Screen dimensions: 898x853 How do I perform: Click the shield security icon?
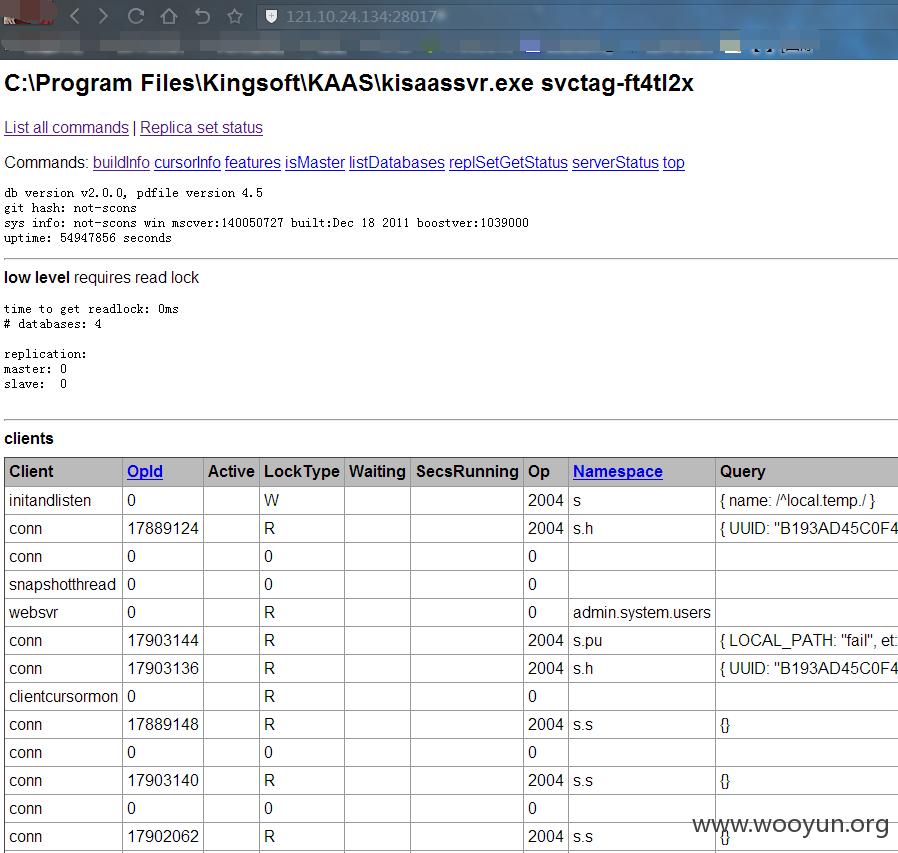[271, 17]
